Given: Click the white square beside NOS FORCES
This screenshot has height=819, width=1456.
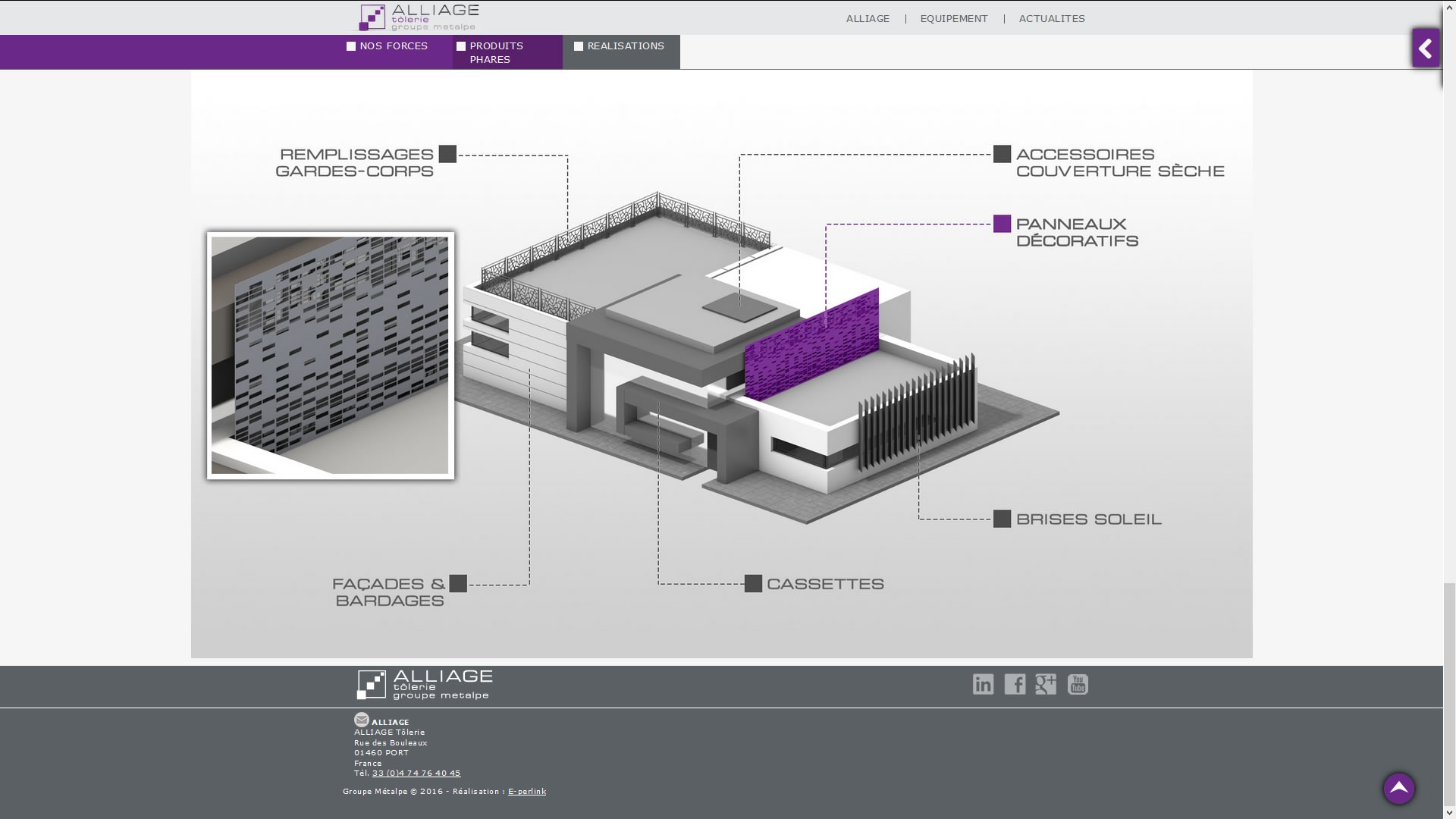Looking at the screenshot, I should coord(351,46).
